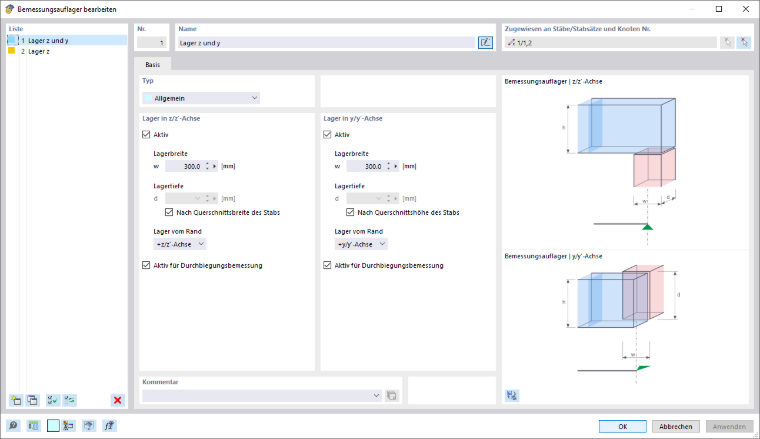
Task: Open the search magnifier icon in bottom bar
Action: coord(13,426)
